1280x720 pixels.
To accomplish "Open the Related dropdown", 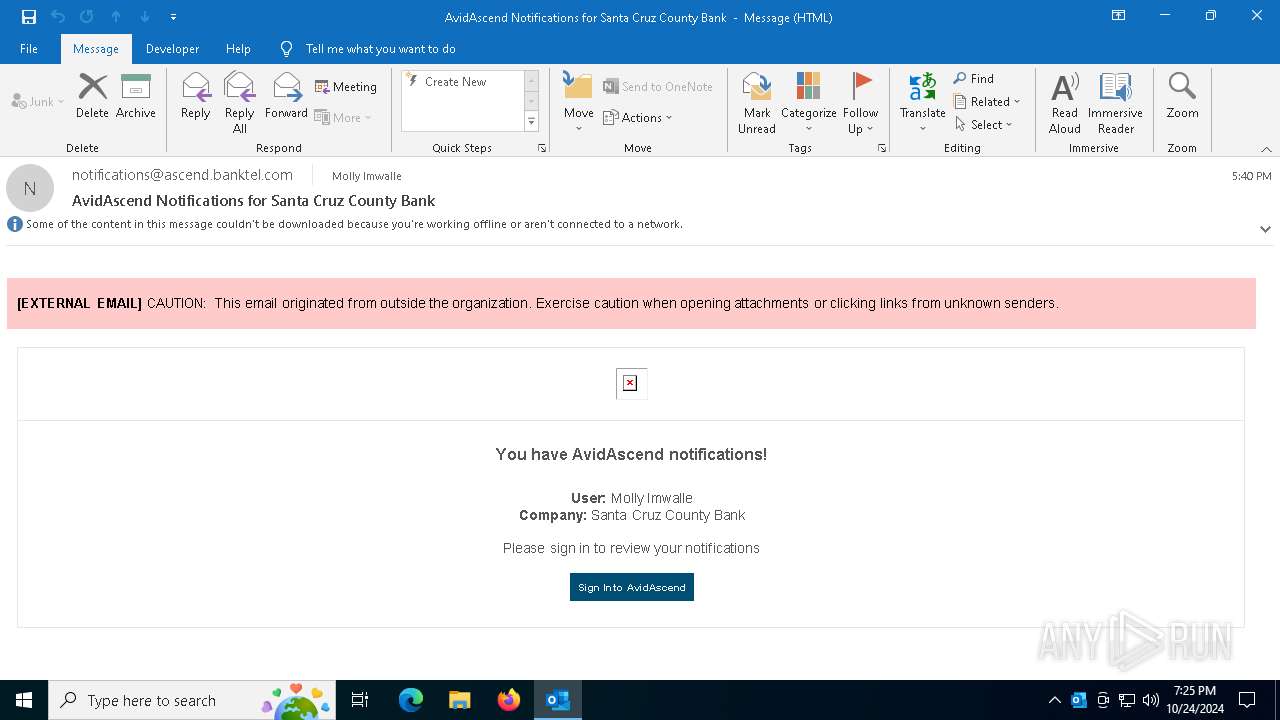I will 987,101.
